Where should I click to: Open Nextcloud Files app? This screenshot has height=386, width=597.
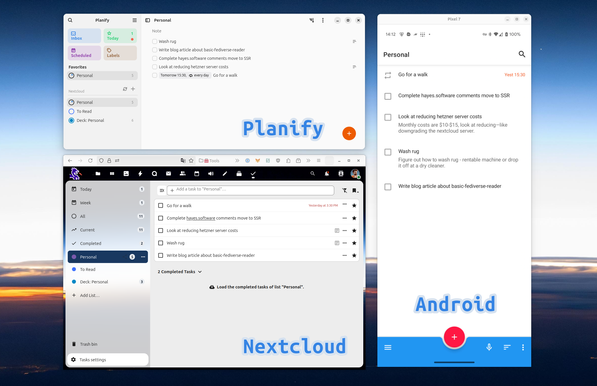(98, 174)
